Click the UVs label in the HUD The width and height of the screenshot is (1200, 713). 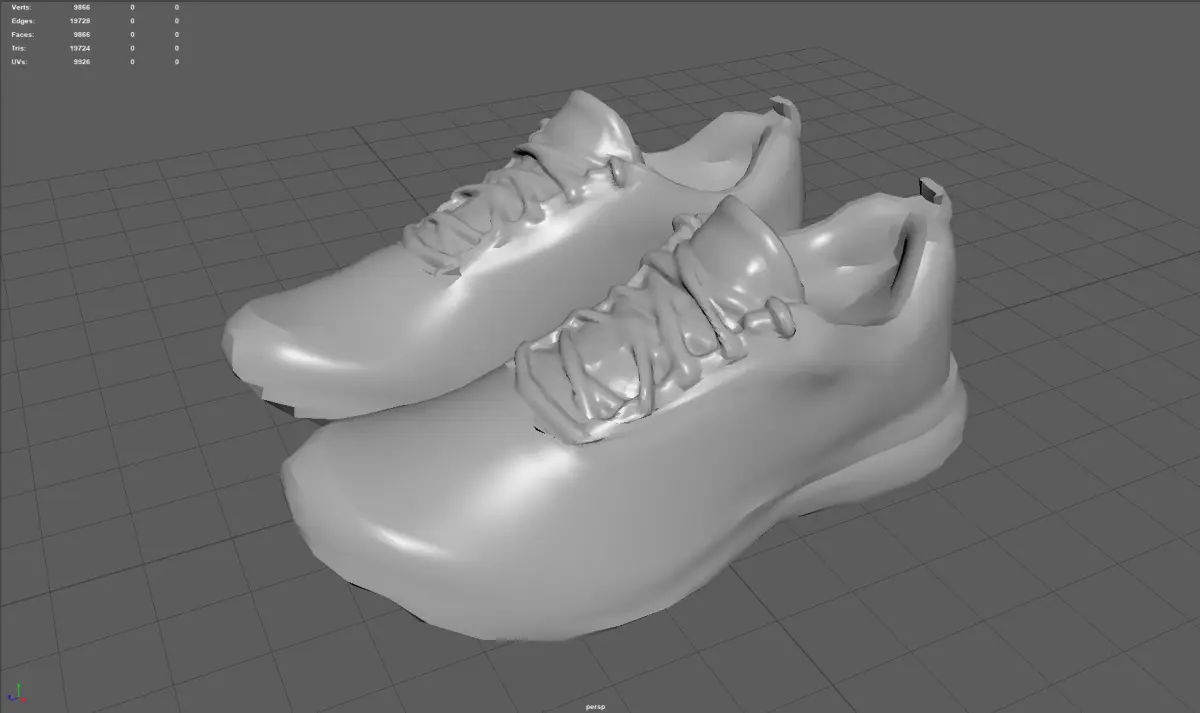pos(19,62)
